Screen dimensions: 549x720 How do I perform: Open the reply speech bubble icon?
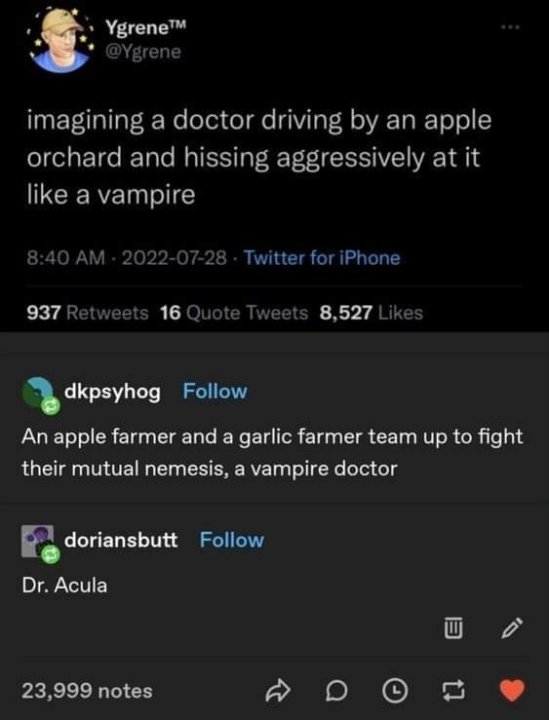click(x=336, y=691)
